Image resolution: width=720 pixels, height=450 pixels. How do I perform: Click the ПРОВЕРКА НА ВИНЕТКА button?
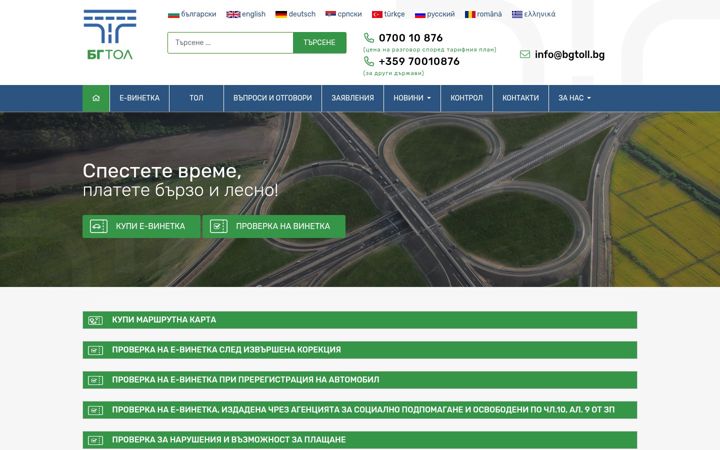point(274,226)
